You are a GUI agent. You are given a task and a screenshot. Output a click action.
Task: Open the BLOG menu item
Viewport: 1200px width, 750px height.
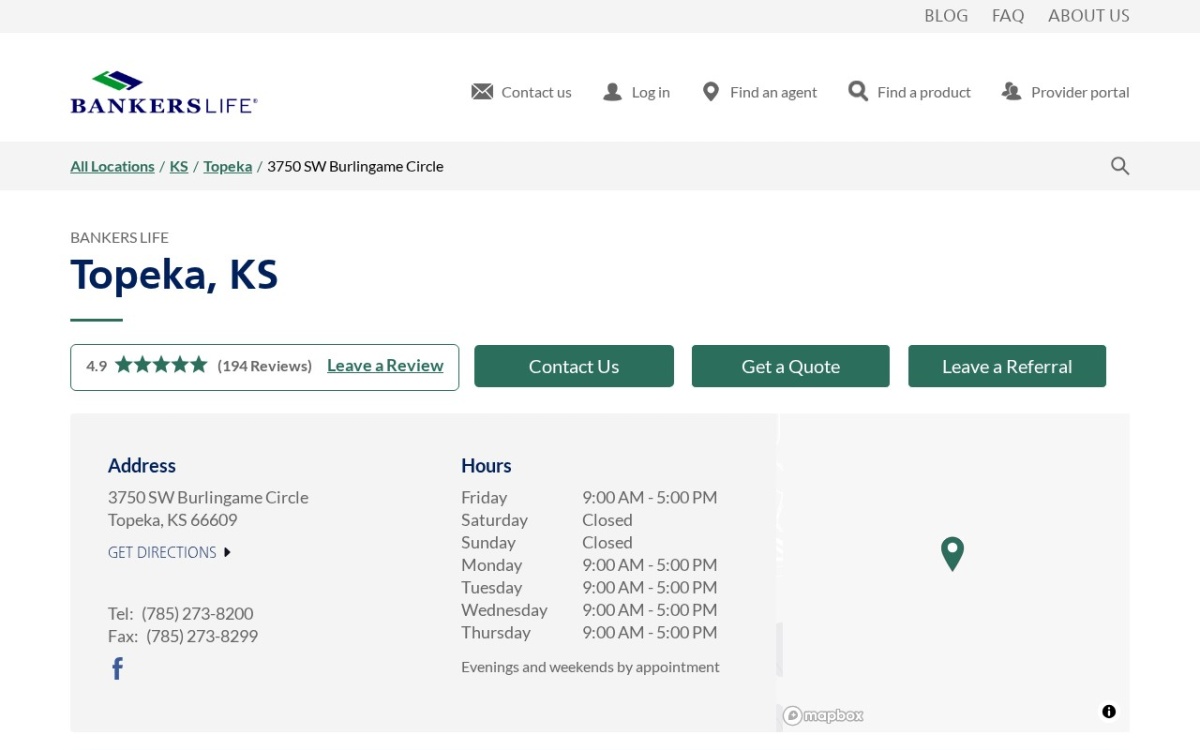pyautogui.click(x=946, y=16)
